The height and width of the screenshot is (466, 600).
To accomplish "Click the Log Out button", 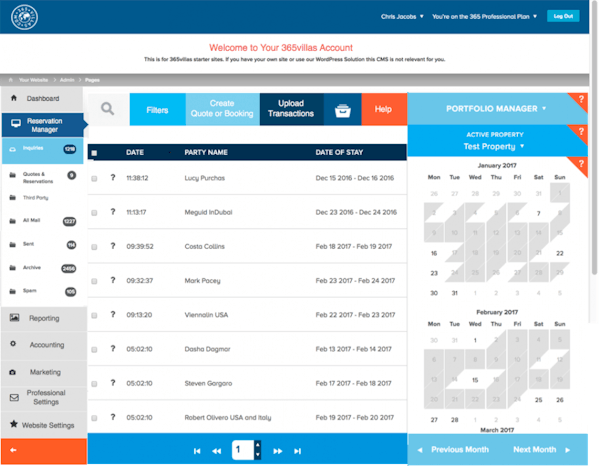I will tap(563, 16).
